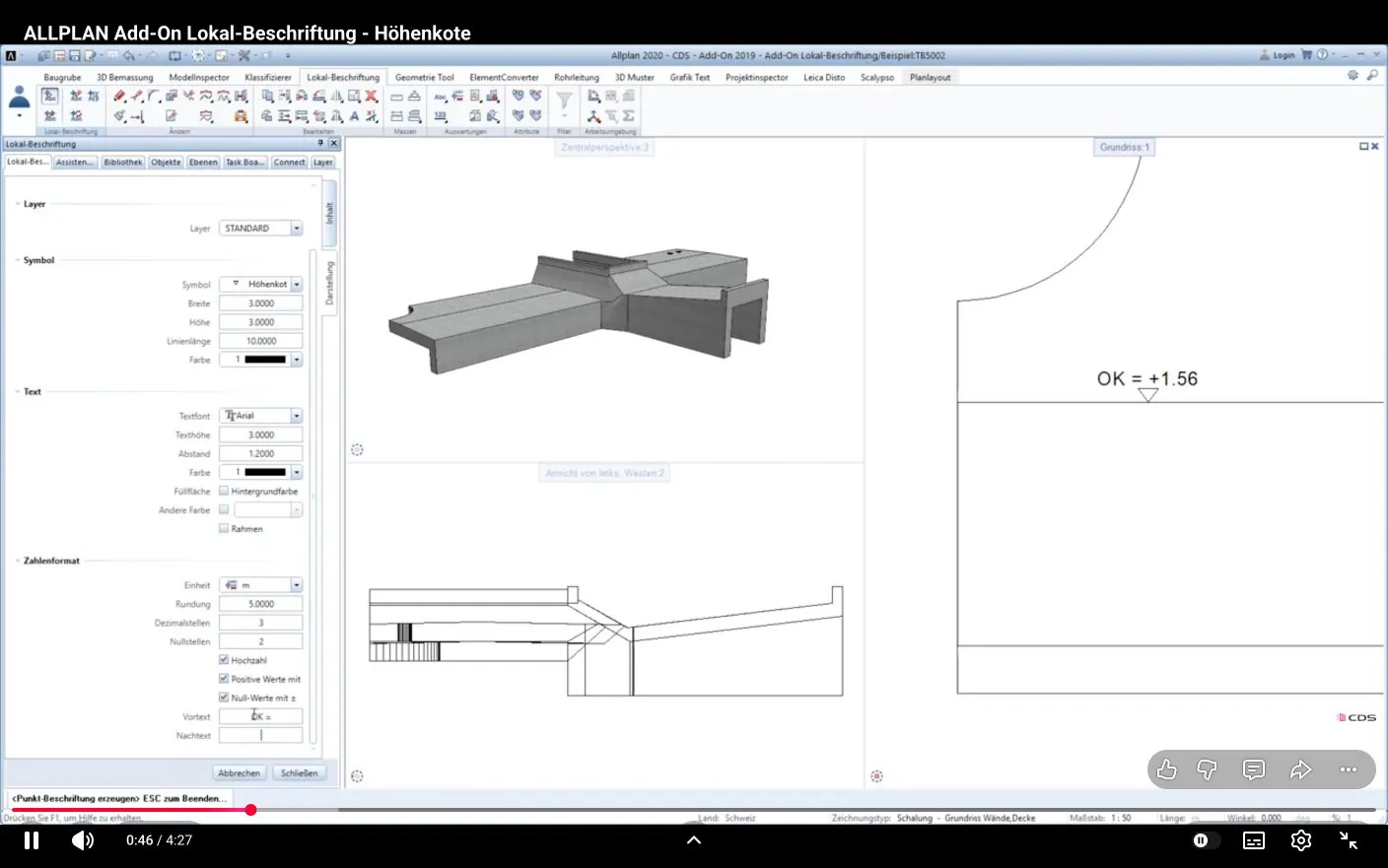The image size is (1388, 868).
Task: Open the Einheit unit dropdown
Action: [296, 585]
